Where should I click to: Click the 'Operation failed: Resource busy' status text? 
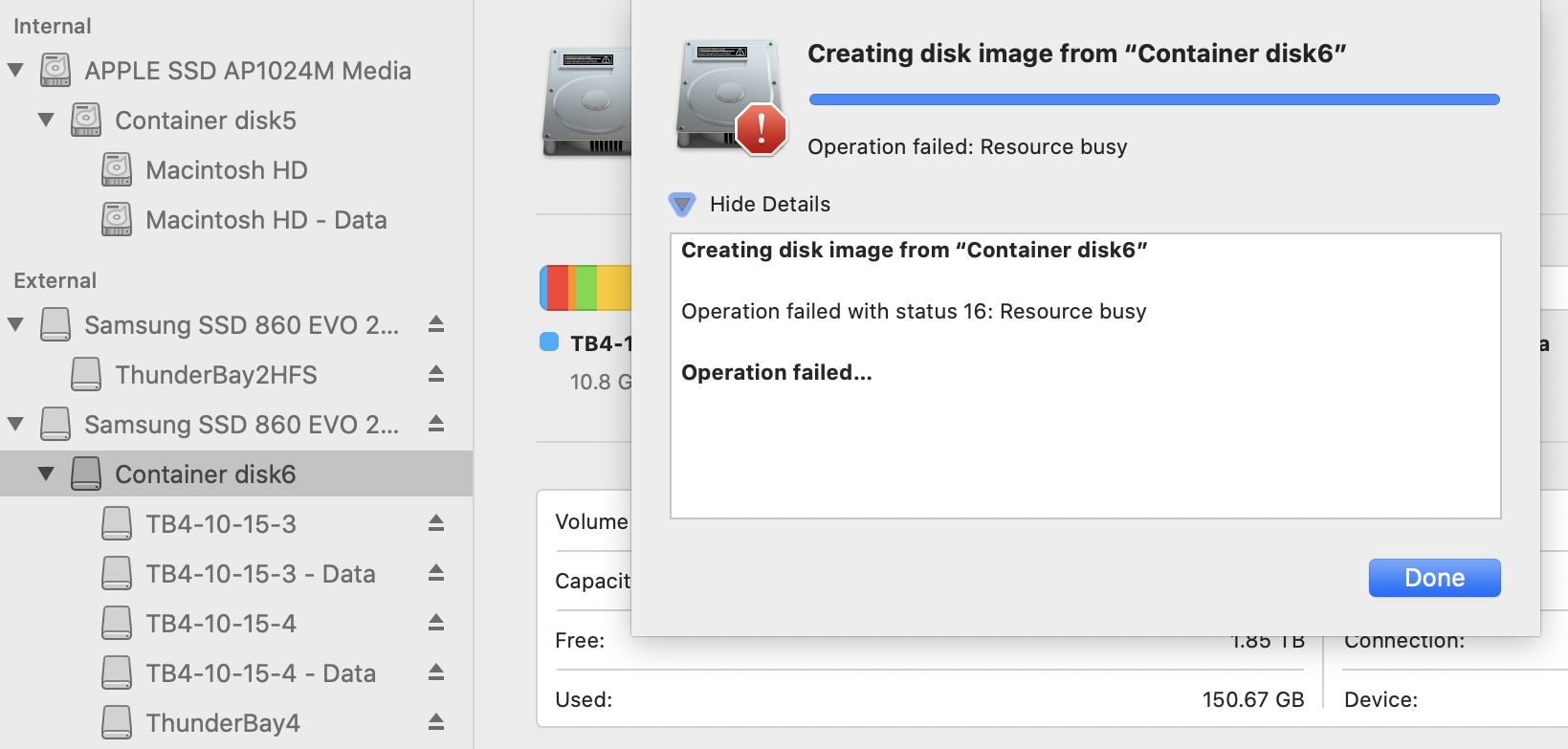(x=967, y=147)
